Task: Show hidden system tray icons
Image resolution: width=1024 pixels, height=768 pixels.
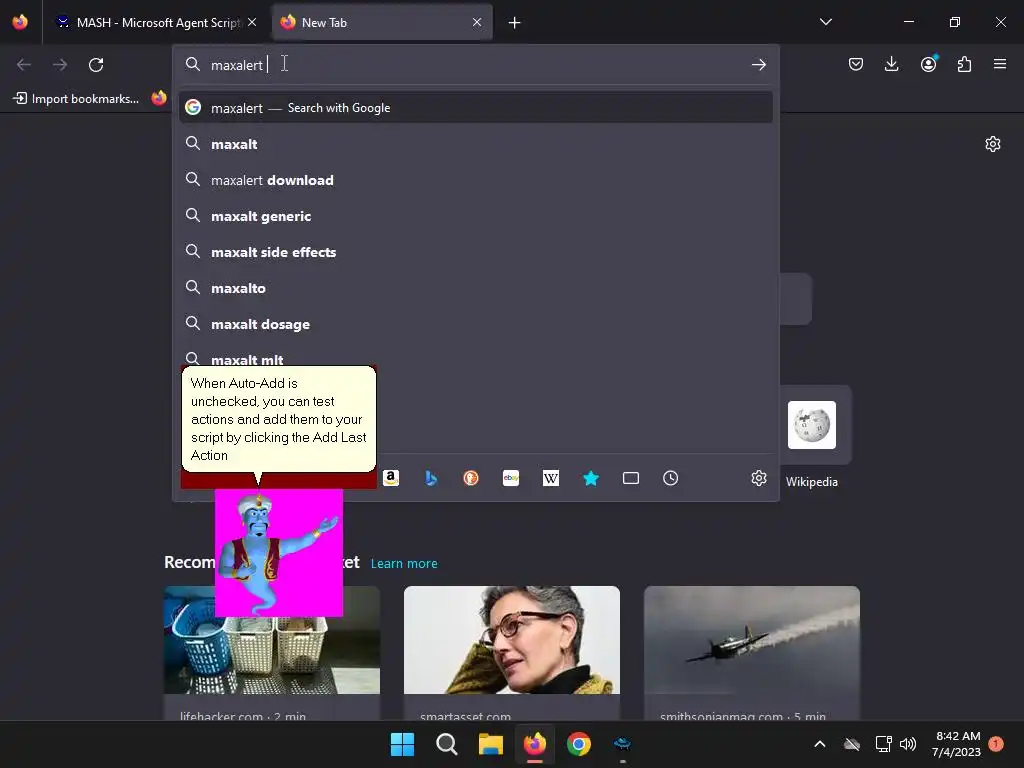Action: [820, 744]
